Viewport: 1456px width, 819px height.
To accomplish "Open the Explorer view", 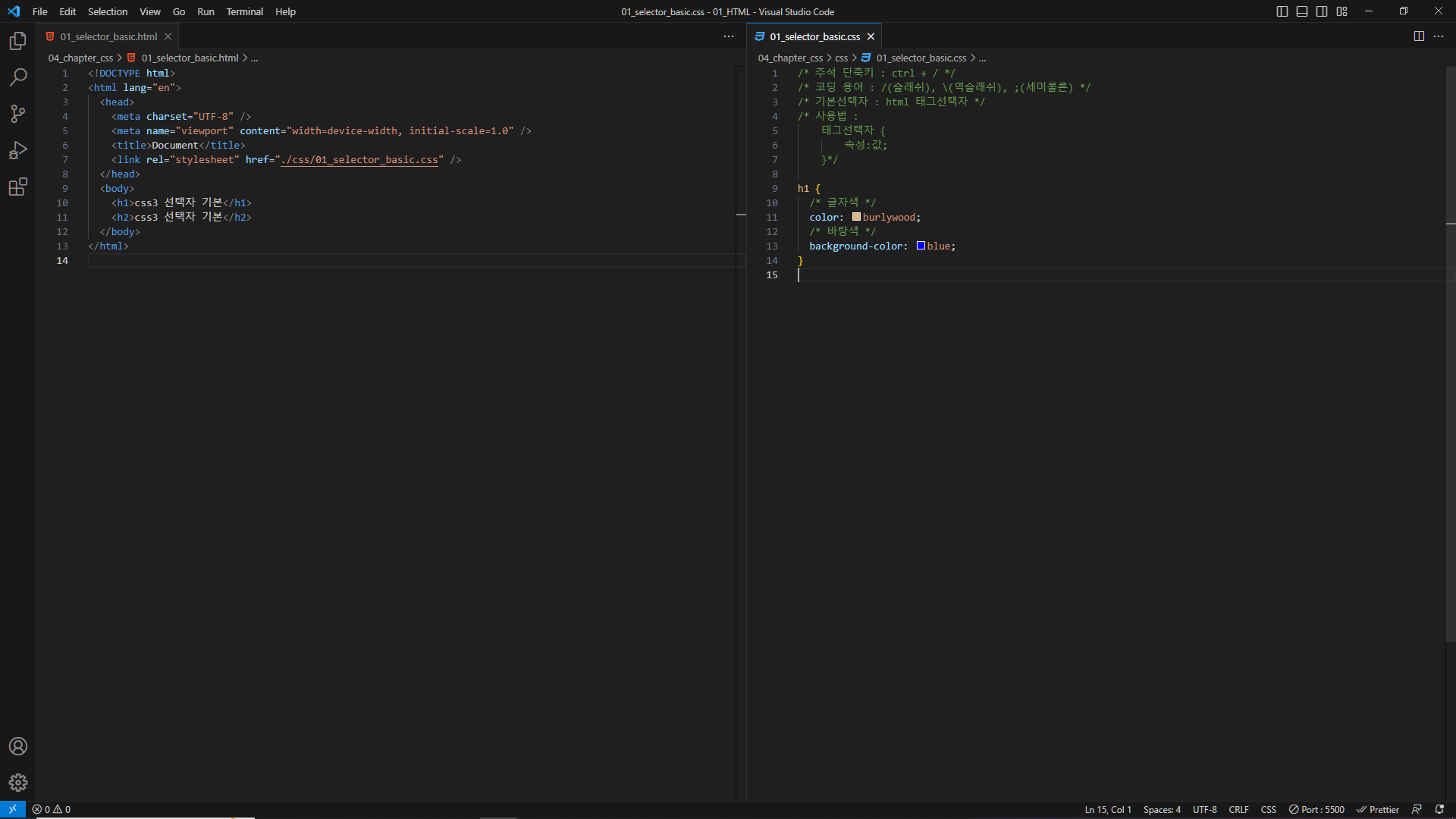I will tap(17, 41).
